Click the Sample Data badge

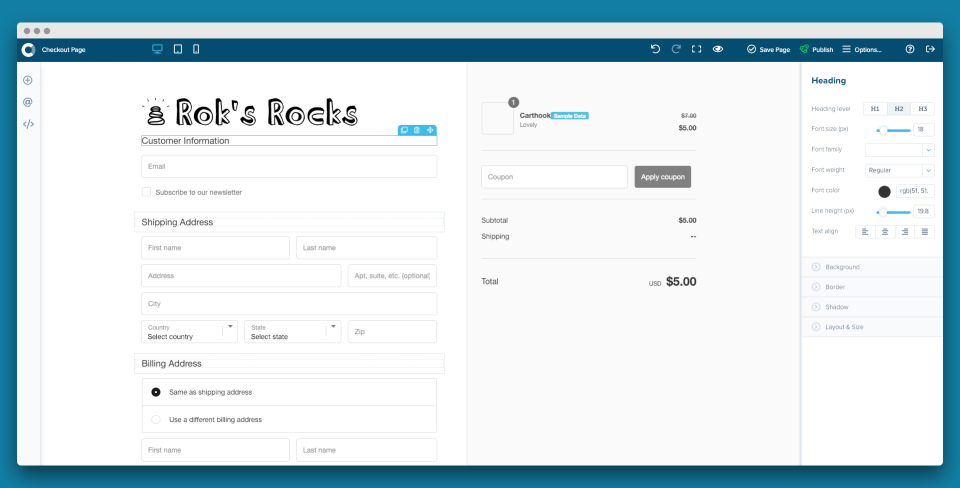569,116
